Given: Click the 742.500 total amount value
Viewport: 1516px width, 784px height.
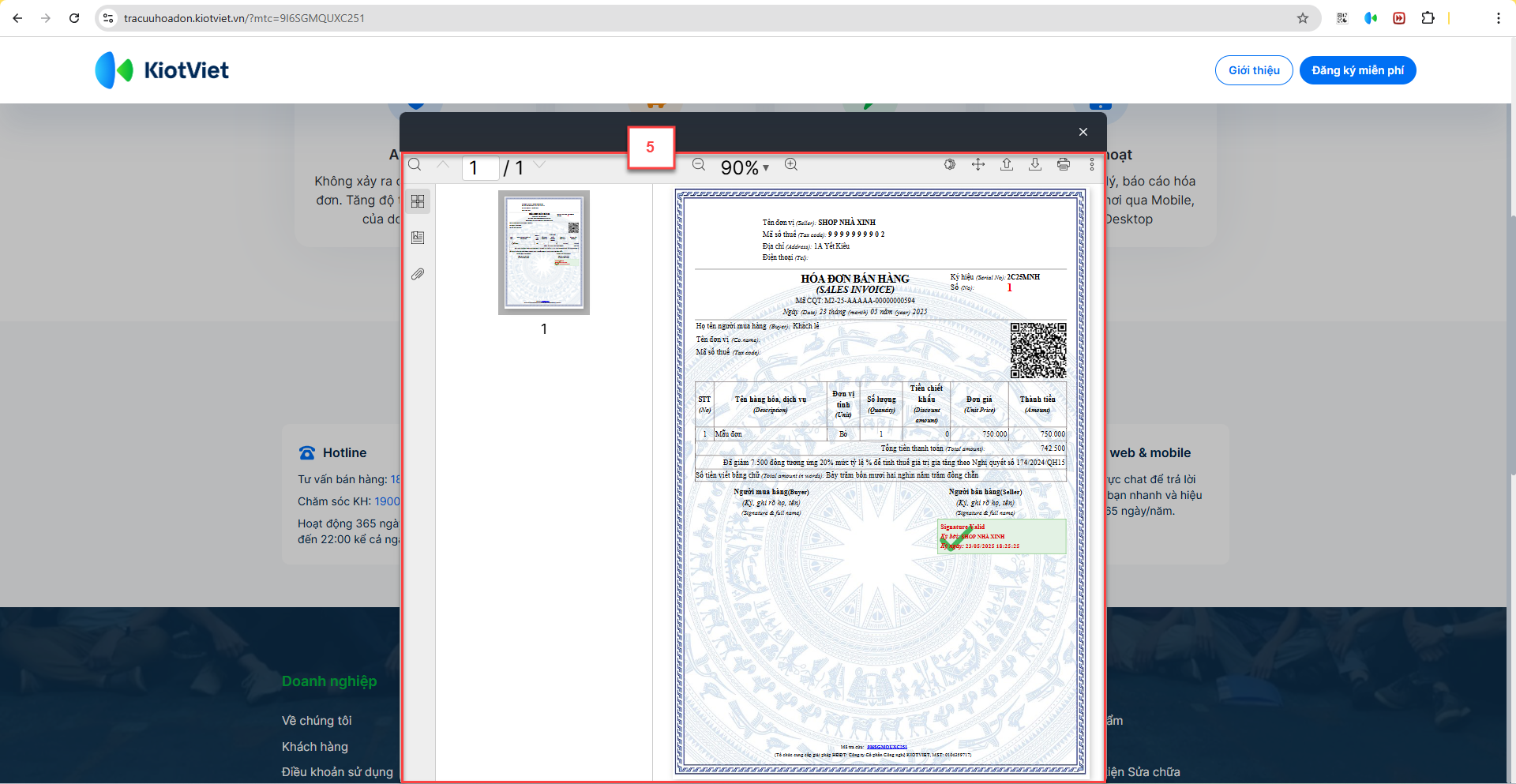Looking at the screenshot, I should click(x=1053, y=448).
